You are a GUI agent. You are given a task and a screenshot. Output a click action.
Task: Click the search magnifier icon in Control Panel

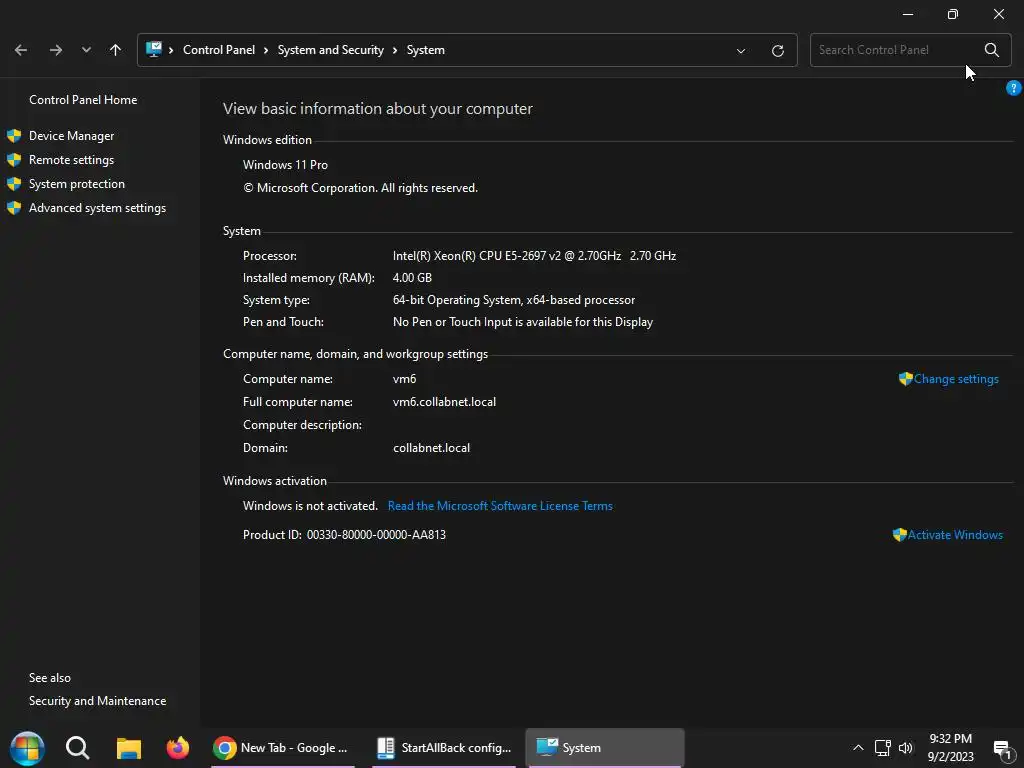click(991, 50)
